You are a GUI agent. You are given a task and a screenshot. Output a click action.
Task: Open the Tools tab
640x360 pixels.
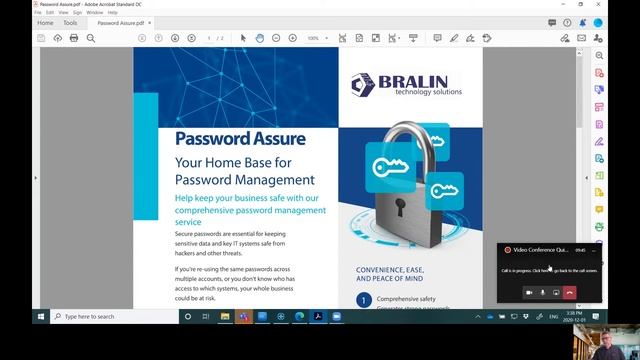tap(70, 23)
